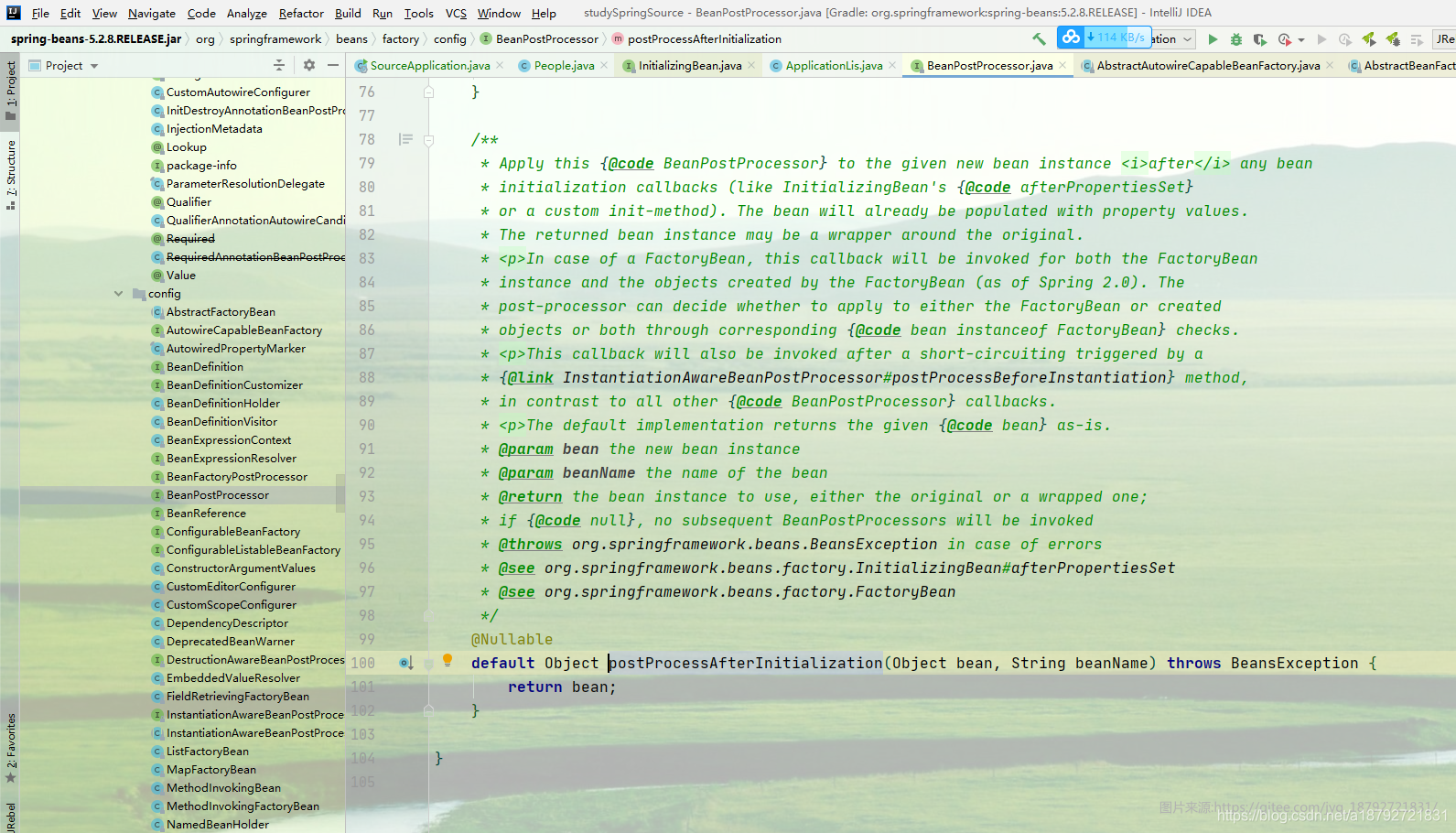
Task: Open the Tools menu
Action: point(419,13)
